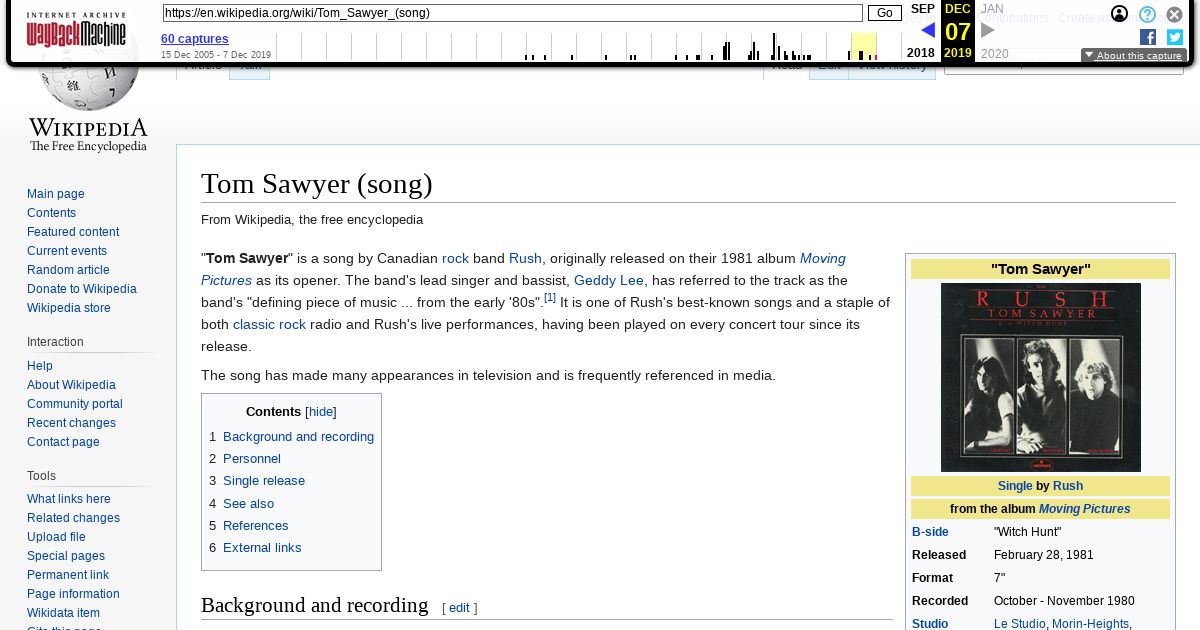Edit the Background and recording section
The height and width of the screenshot is (630, 1200).
[459, 608]
